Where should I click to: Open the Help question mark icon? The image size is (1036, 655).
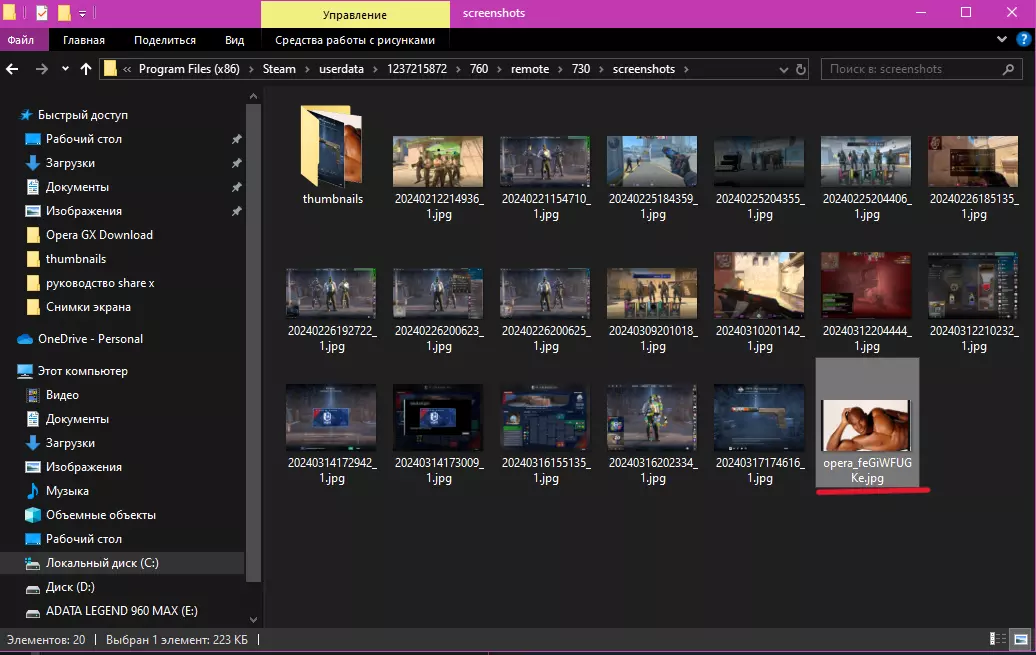click(x=1023, y=39)
